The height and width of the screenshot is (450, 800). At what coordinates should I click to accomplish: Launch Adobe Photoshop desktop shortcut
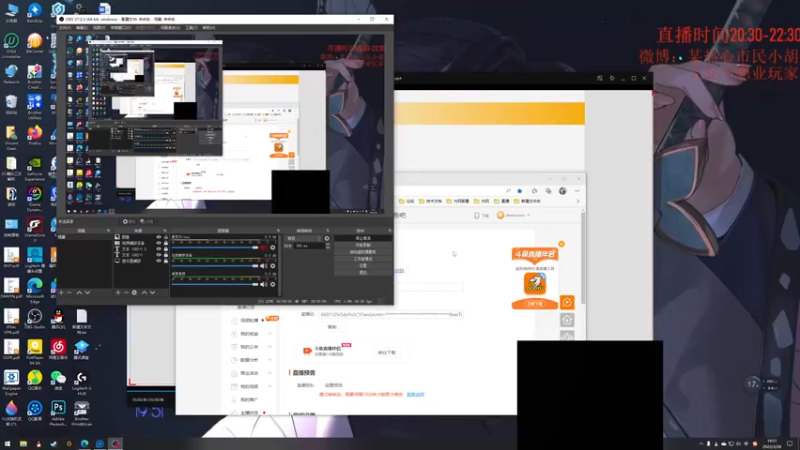pos(58,413)
